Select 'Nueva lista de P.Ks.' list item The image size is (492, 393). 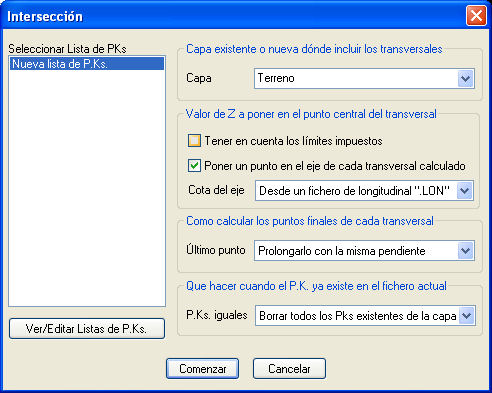point(87,64)
